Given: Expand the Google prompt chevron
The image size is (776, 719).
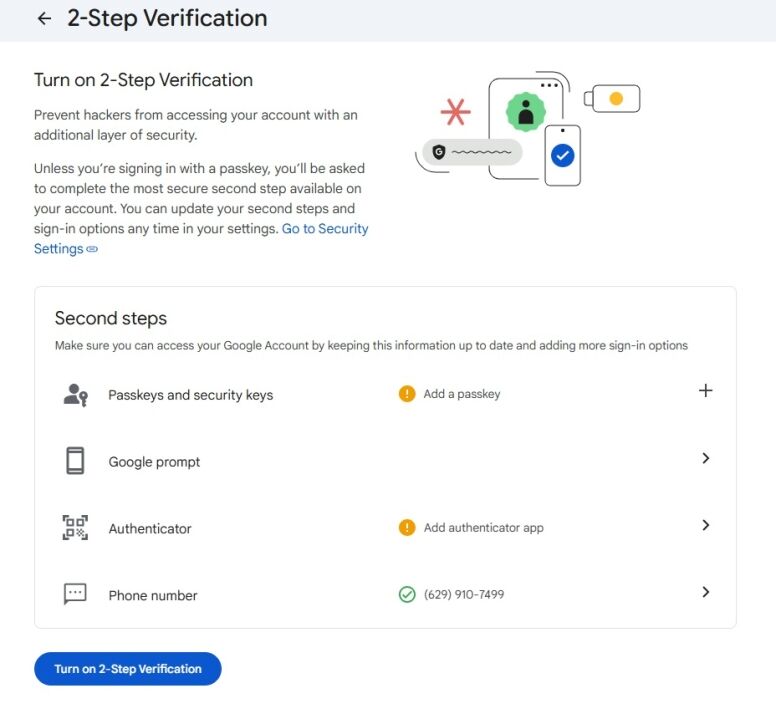Looking at the screenshot, I should (x=705, y=458).
